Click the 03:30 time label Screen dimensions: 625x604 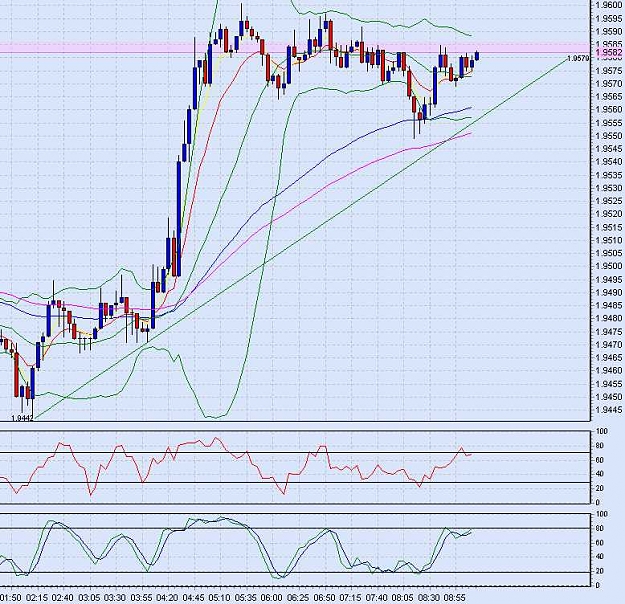point(115,598)
